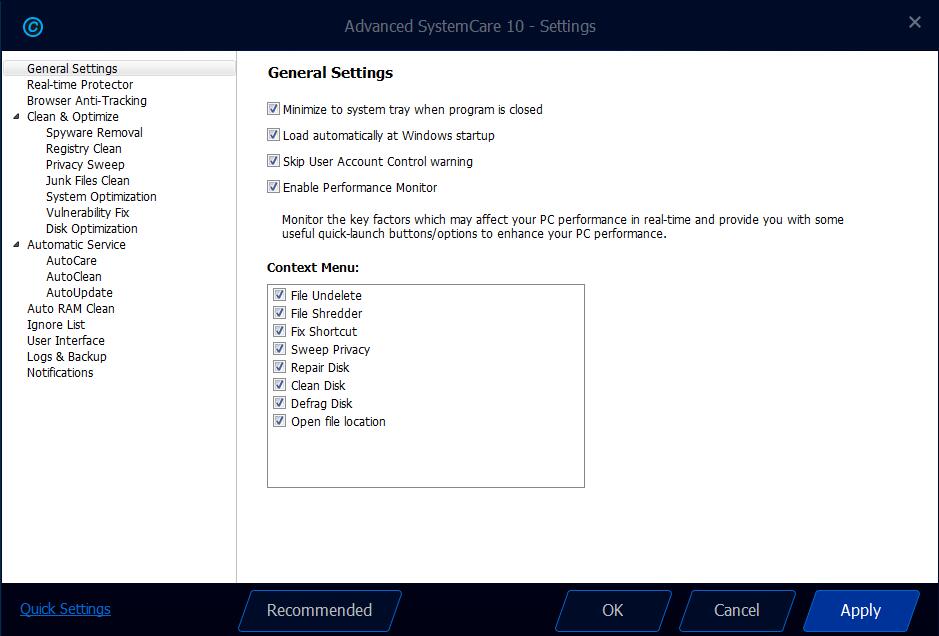The height and width of the screenshot is (636, 939).
Task: Toggle Minimize to system tray checkbox
Action: coord(273,109)
